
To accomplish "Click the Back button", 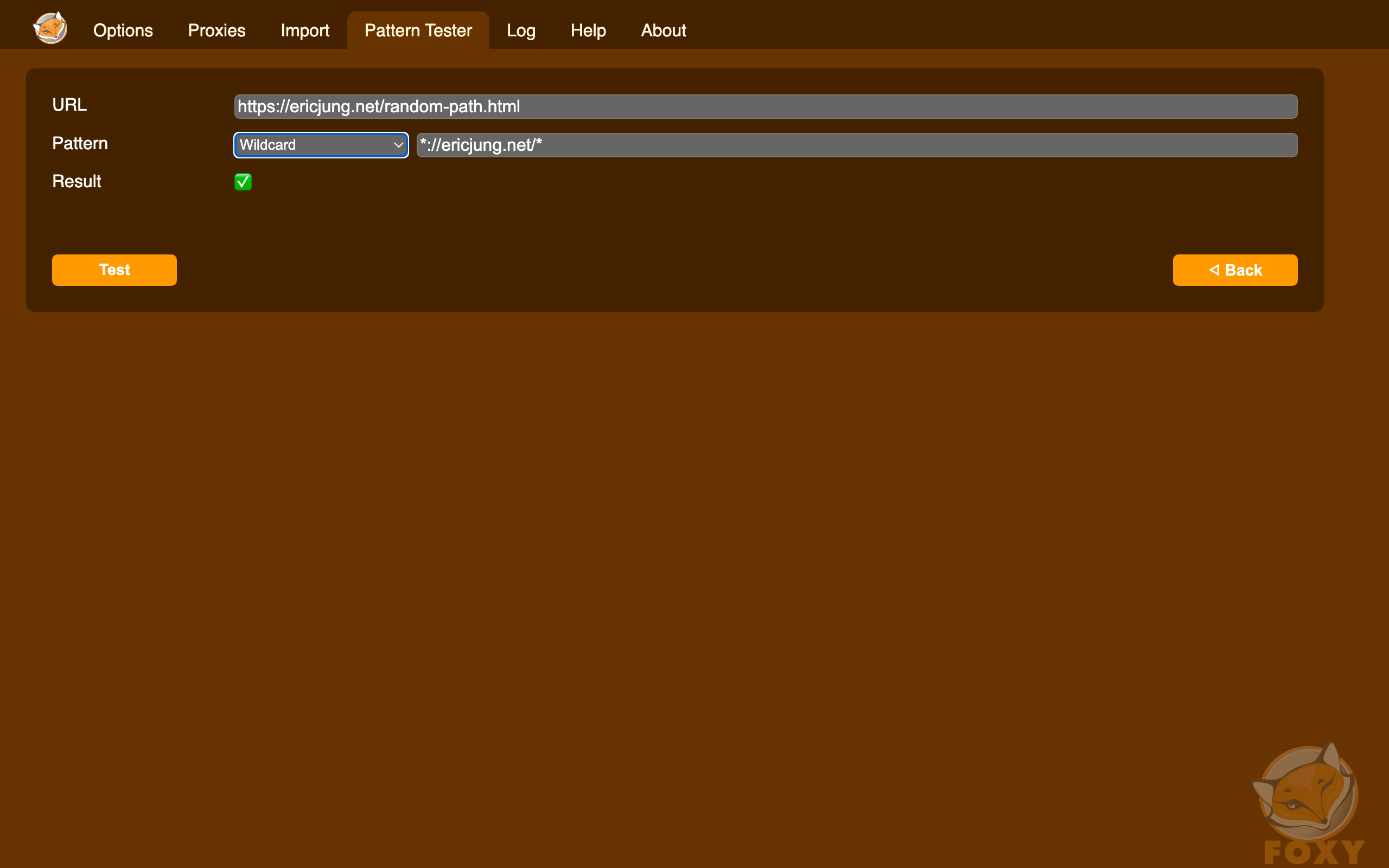I will pyautogui.click(x=1234, y=270).
